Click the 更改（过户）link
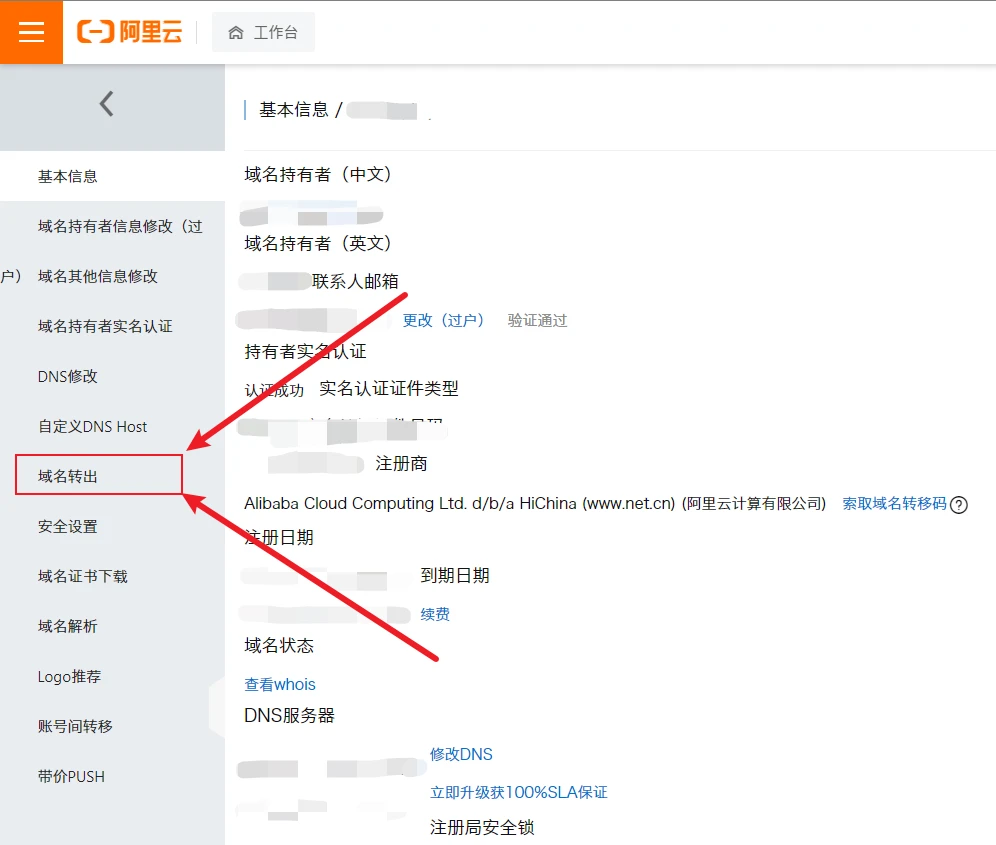Screen dimensions: 996x845 point(443,320)
